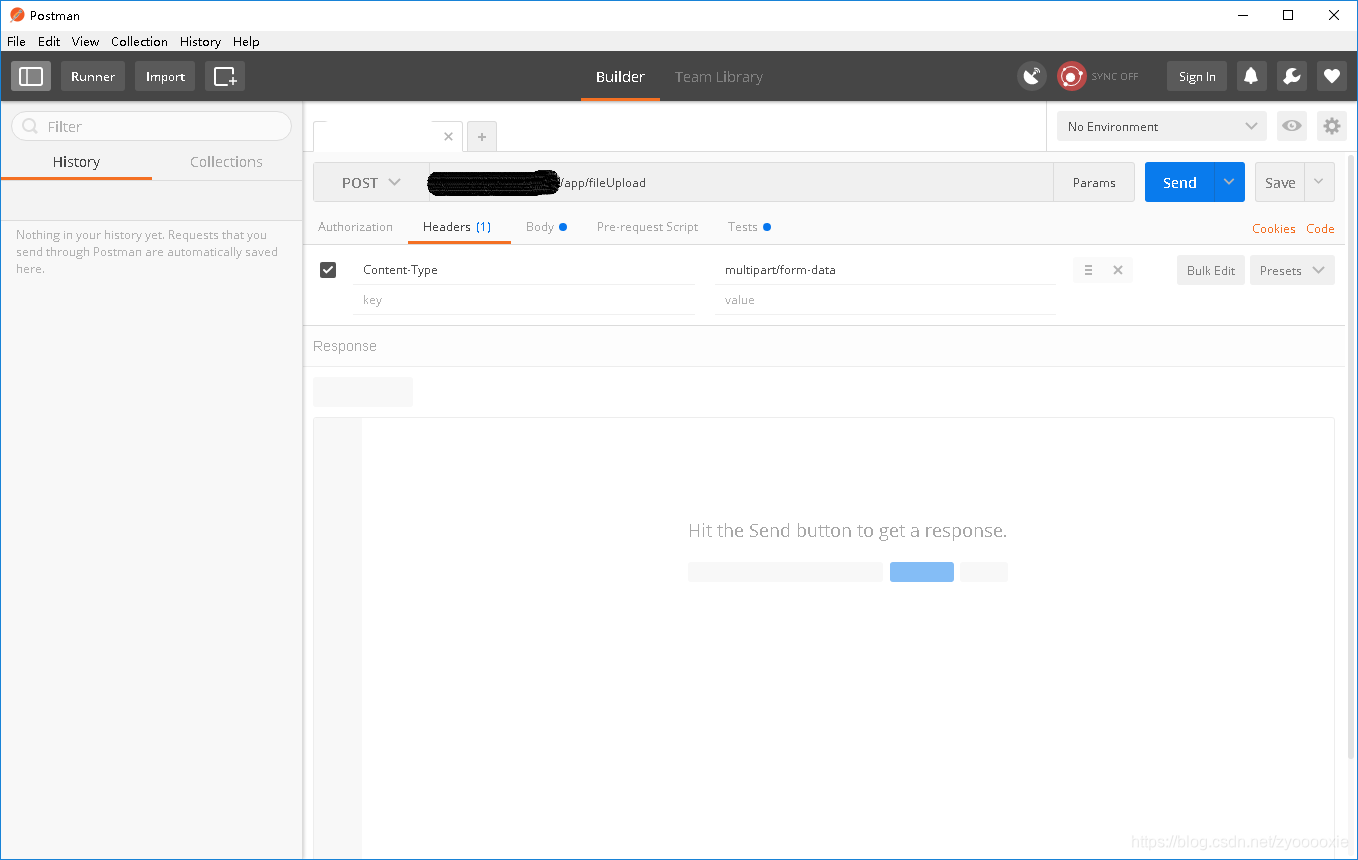Open the Help menu
This screenshot has height=860, width=1358.
246,41
